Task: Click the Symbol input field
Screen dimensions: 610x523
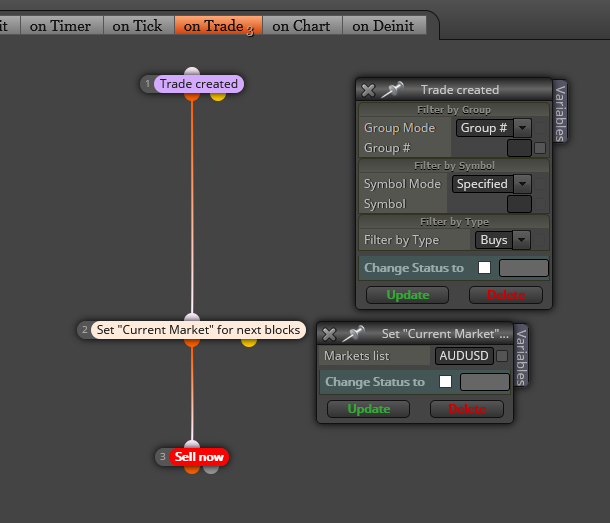Action: tap(519, 204)
